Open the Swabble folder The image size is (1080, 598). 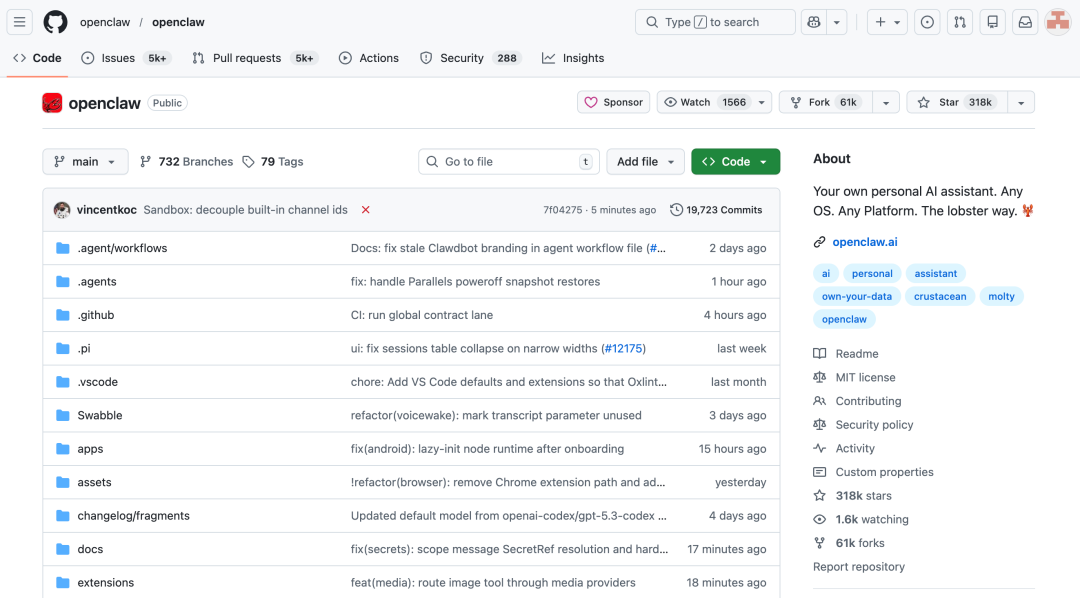(100, 415)
